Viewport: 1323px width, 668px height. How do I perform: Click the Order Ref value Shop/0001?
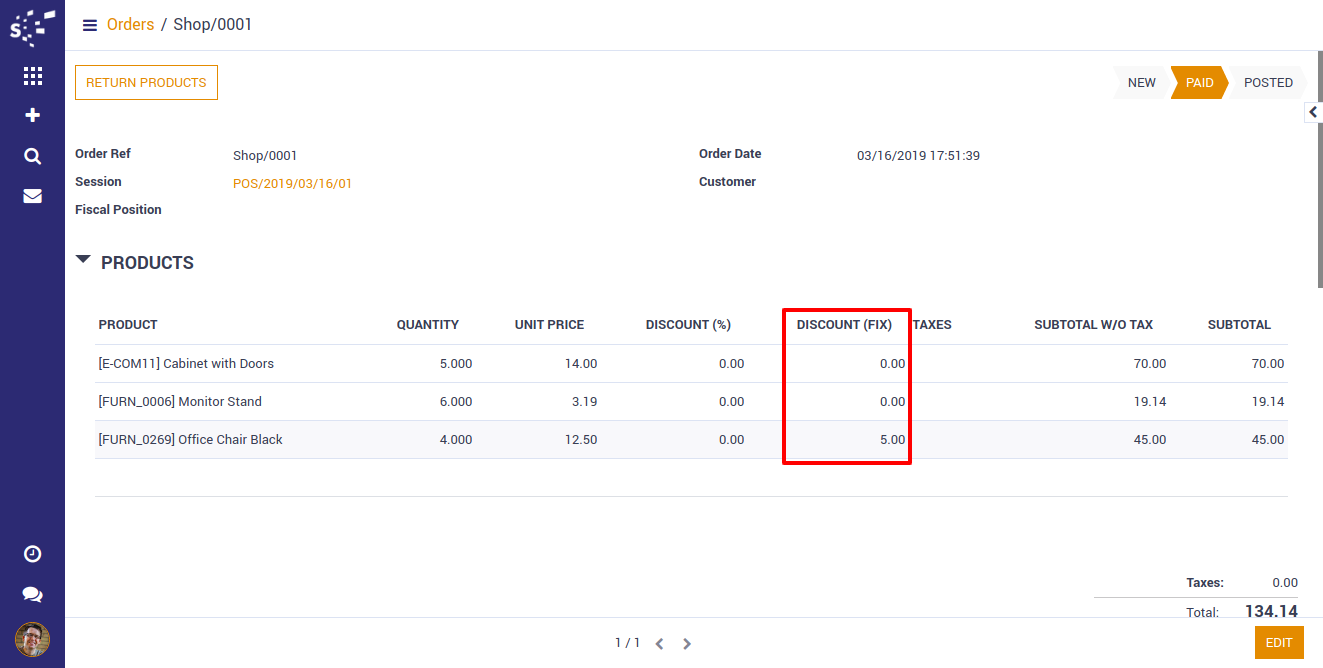[x=265, y=156]
